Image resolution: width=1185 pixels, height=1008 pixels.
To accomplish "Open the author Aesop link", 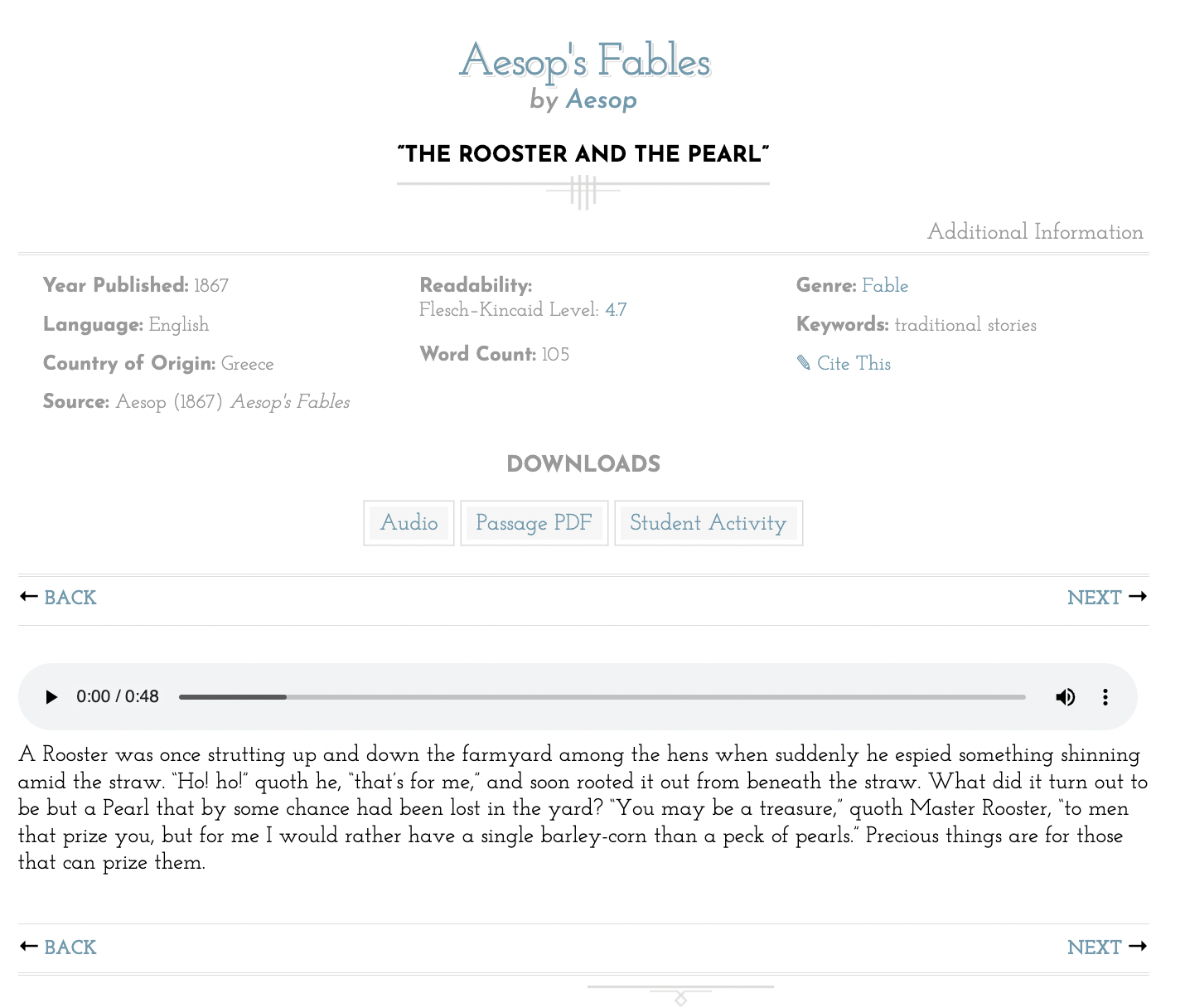I will 601,99.
